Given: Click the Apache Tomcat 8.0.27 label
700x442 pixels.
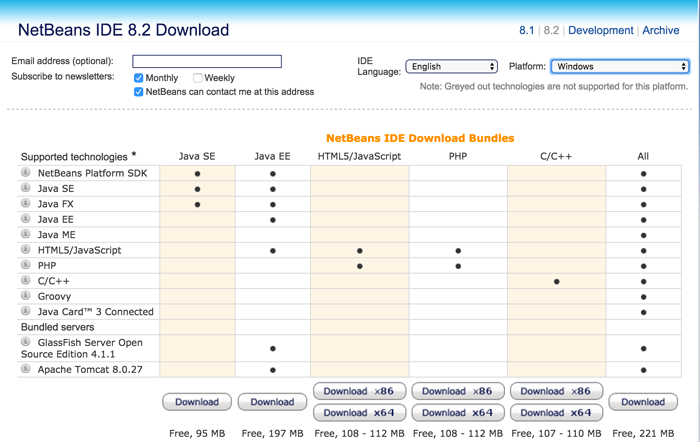Looking at the screenshot, I should pyautogui.click(x=90, y=370).
